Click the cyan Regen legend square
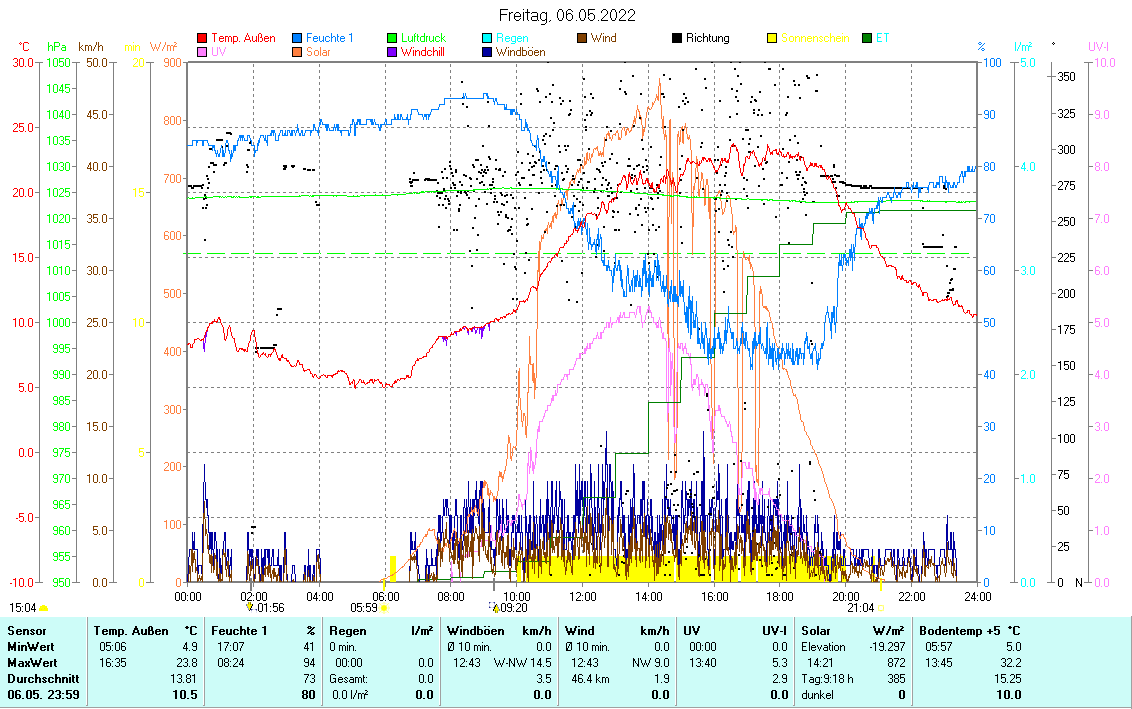Image resolution: width=1132 pixels, height=709 pixels. click(x=488, y=39)
